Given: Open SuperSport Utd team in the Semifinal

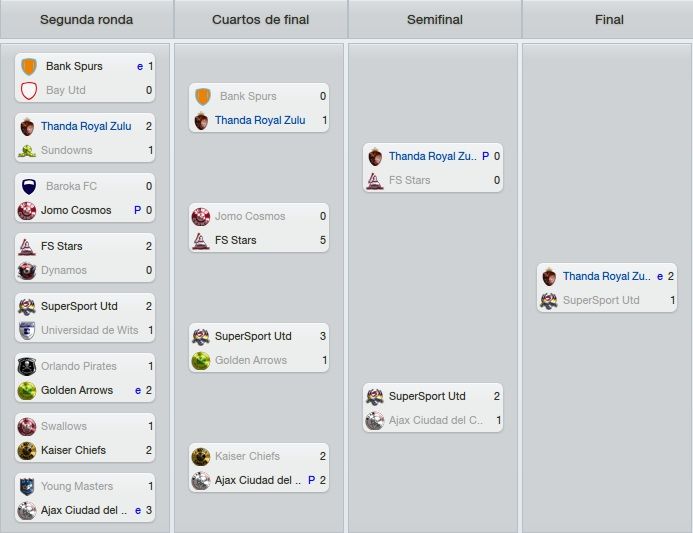Looking at the screenshot, I should point(427,396).
